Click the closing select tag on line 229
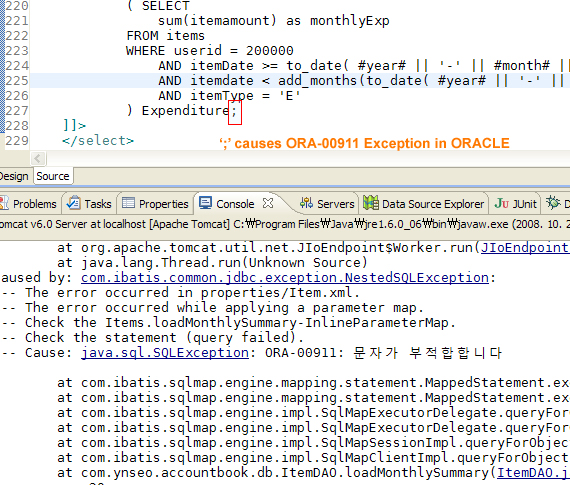570x485 pixels. pyautogui.click(x=98, y=141)
